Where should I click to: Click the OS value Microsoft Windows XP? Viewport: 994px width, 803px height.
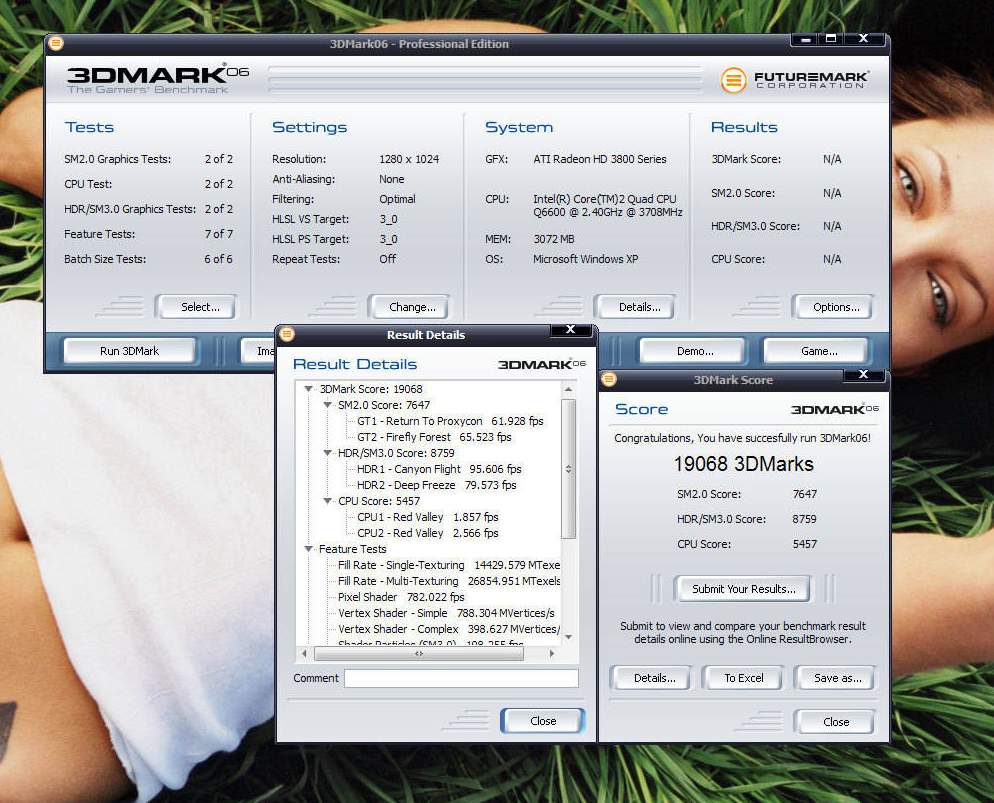coord(585,259)
